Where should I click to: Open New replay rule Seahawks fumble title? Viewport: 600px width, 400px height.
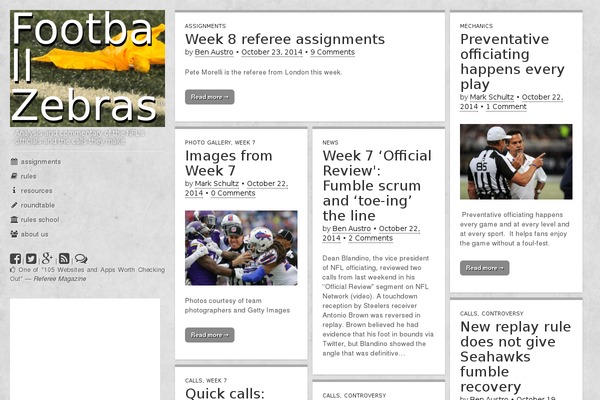coord(515,356)
